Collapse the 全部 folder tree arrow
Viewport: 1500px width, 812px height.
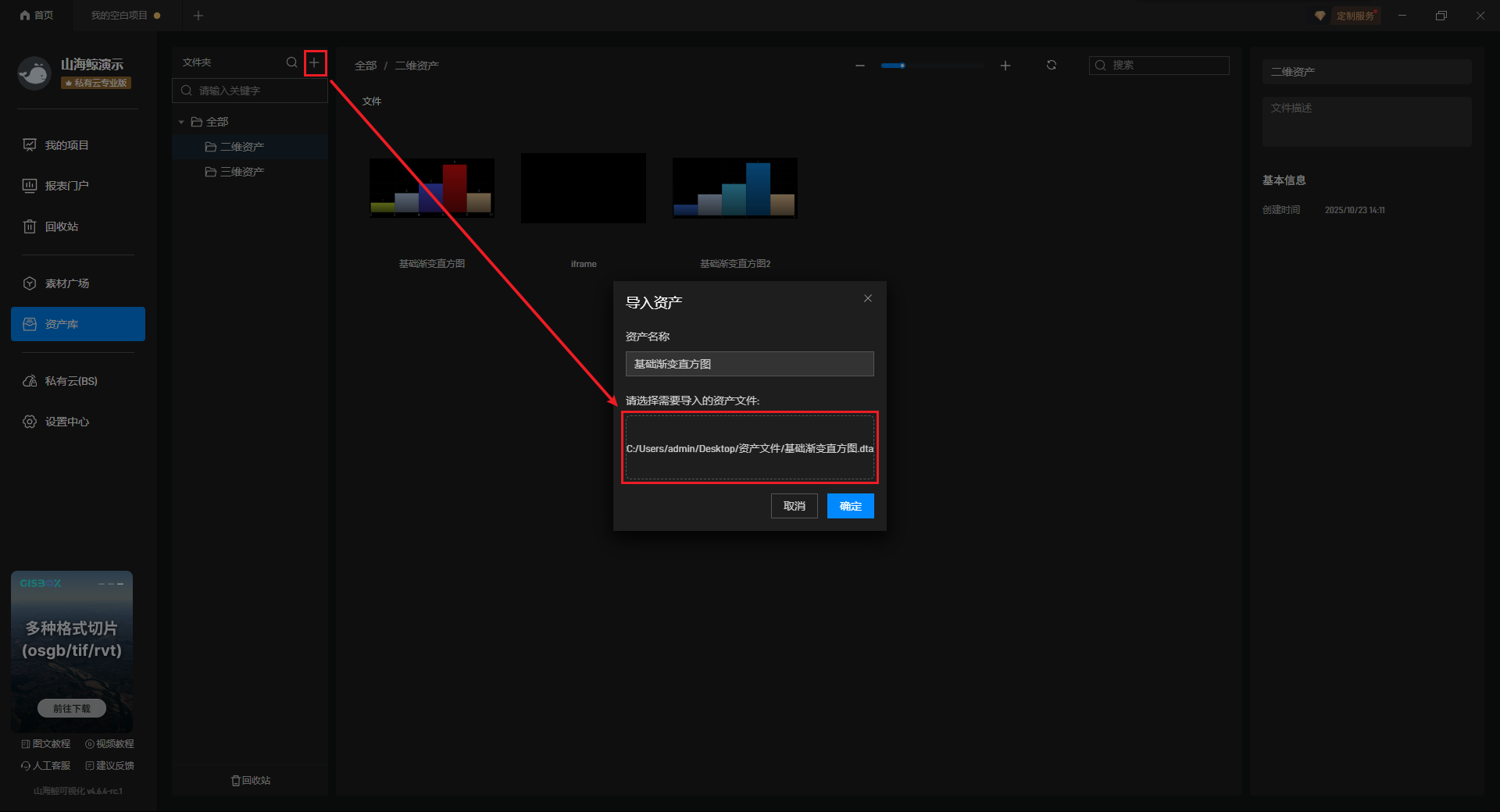(181, 123)
